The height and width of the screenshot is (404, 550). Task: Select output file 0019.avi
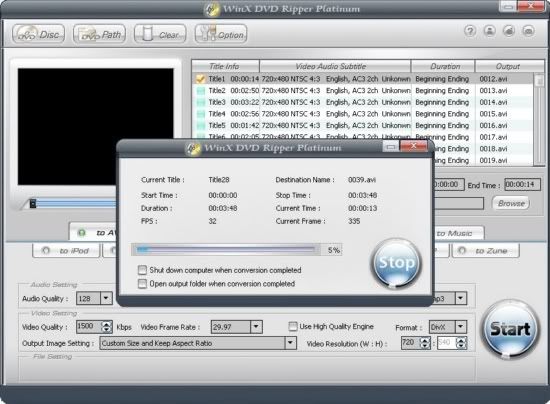pos(493,160)
